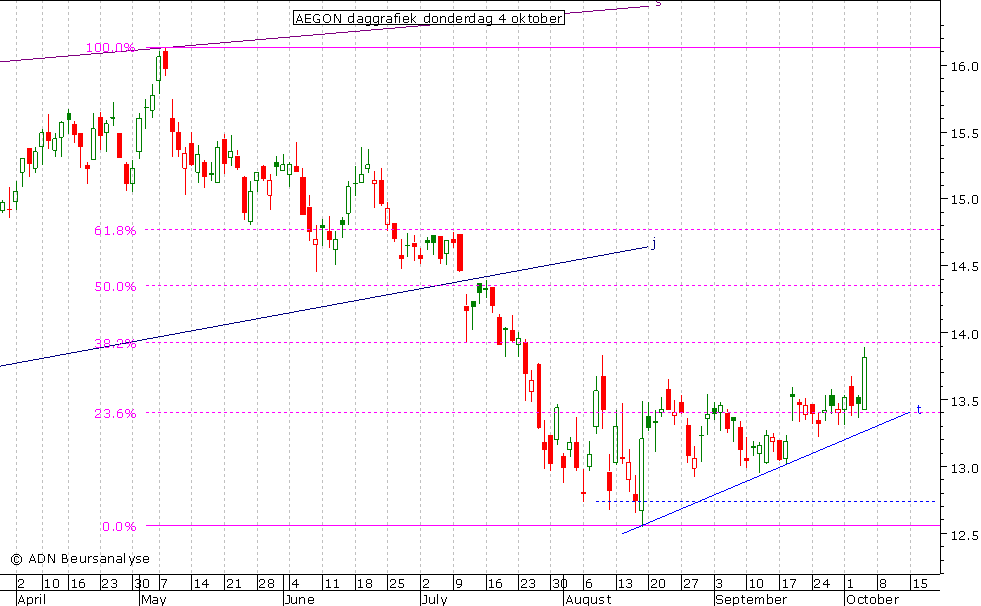
Task: Click the 38.2% retracement label
Action: point(115,343)
